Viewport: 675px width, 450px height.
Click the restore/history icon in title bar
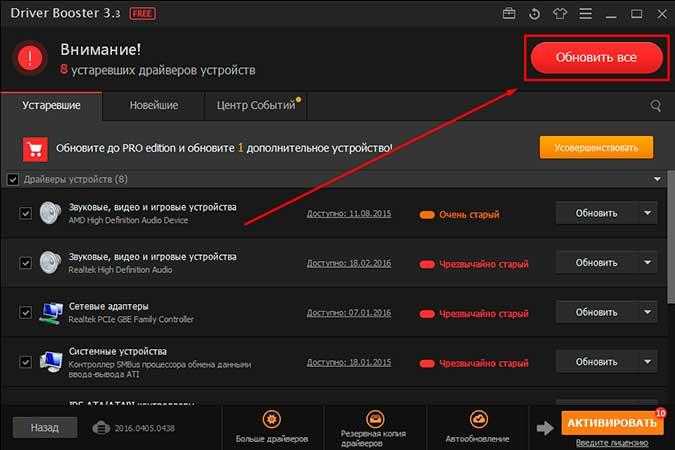click(534, 14)
